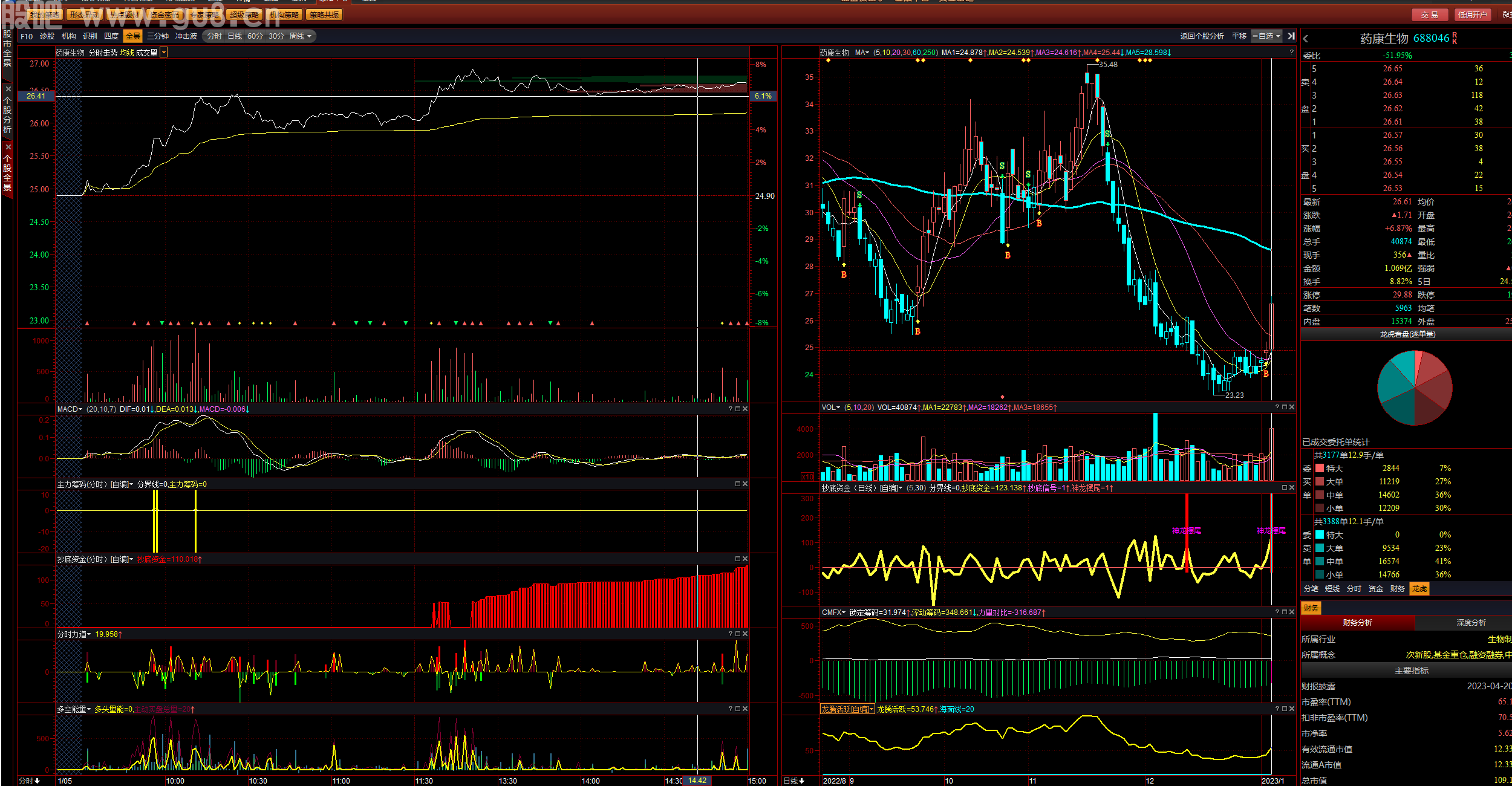The height and width of the screenshot is (786, 1512).
Task: Open the 财务分析 tab
Action: tap(1358, 623)
